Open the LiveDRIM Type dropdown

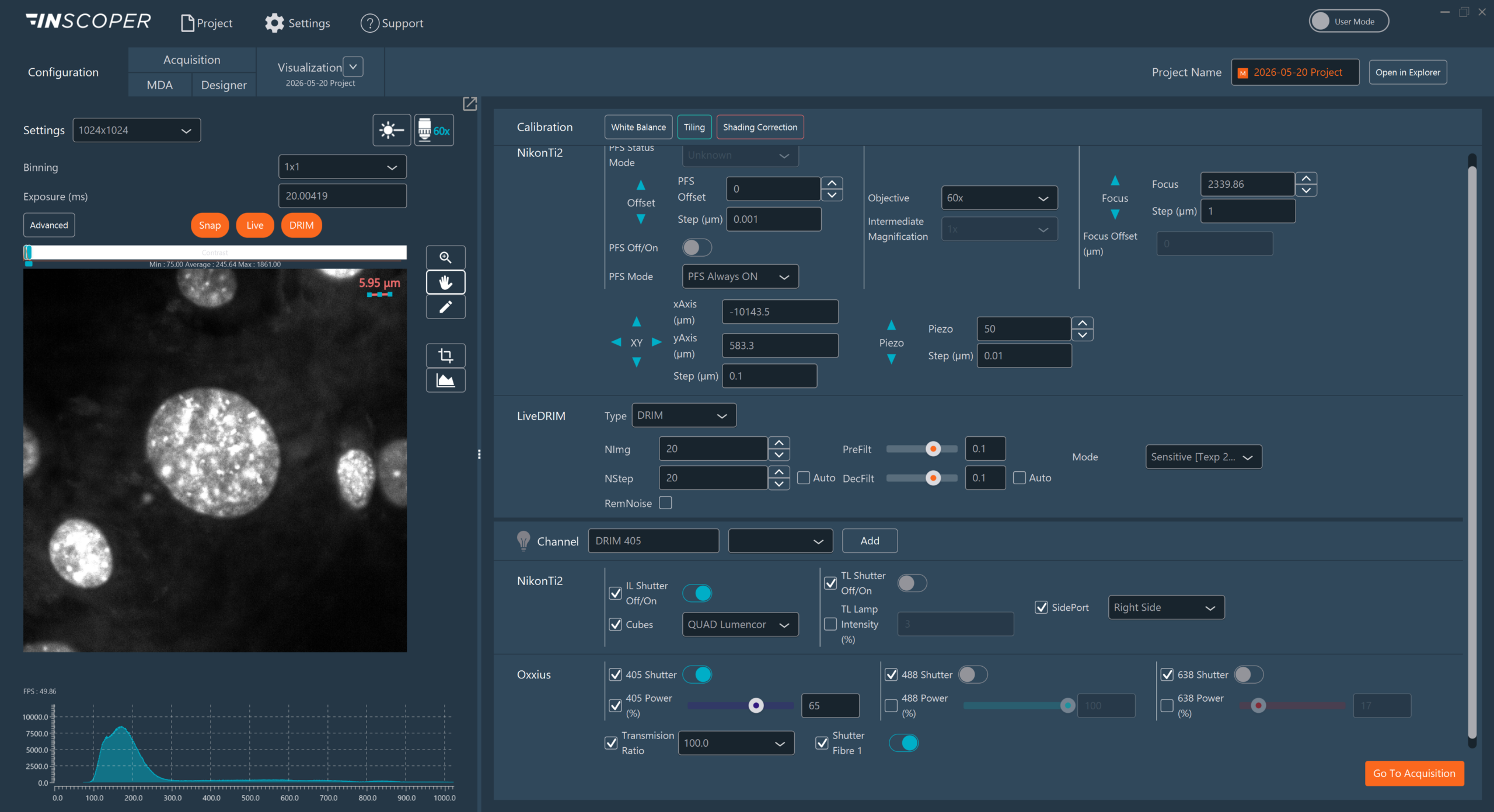(x=684, y=415)
